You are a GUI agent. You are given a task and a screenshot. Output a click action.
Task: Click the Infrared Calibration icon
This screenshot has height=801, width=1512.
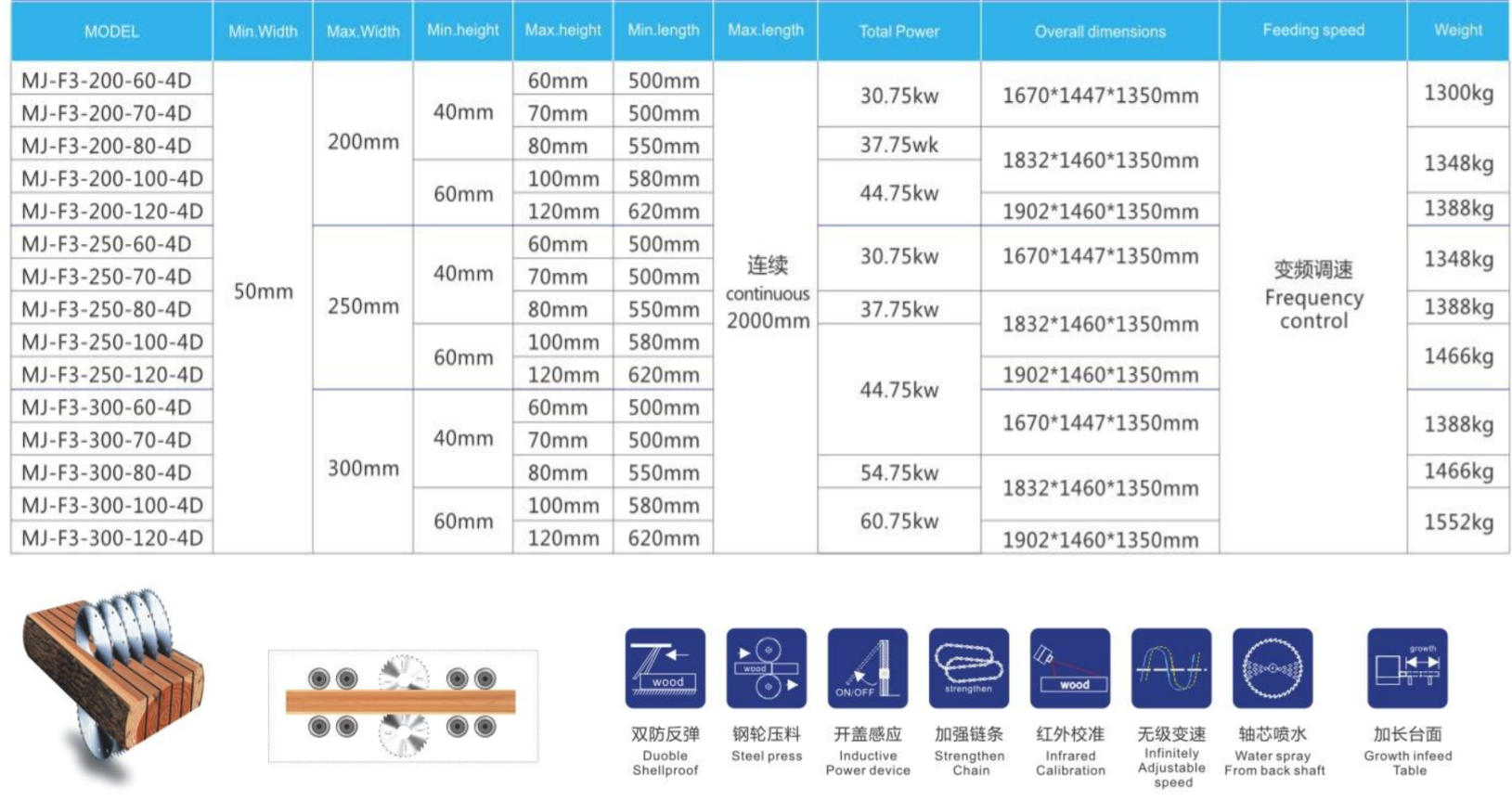click(x=1069, y=668)
